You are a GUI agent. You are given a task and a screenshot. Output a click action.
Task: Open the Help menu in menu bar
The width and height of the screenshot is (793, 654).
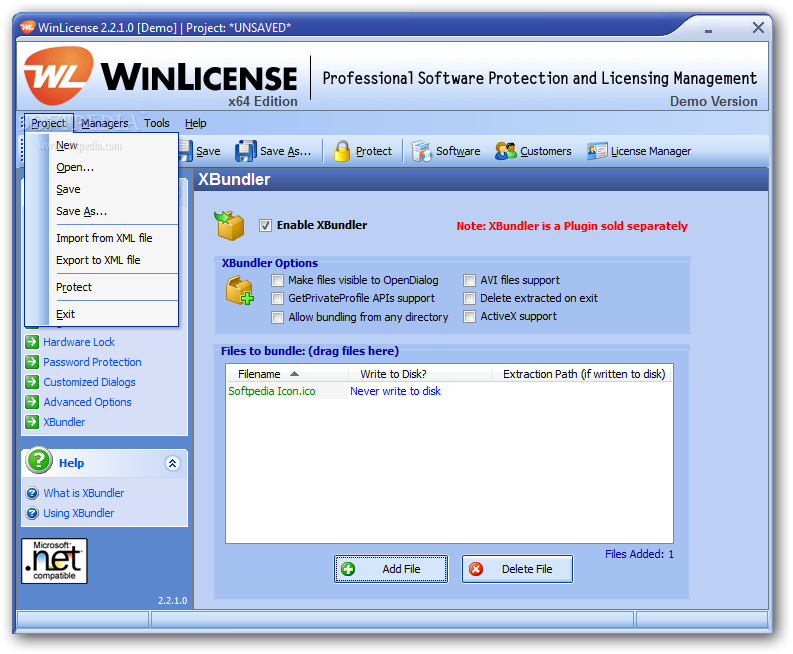pyautogui.click(x=196, y=123)
